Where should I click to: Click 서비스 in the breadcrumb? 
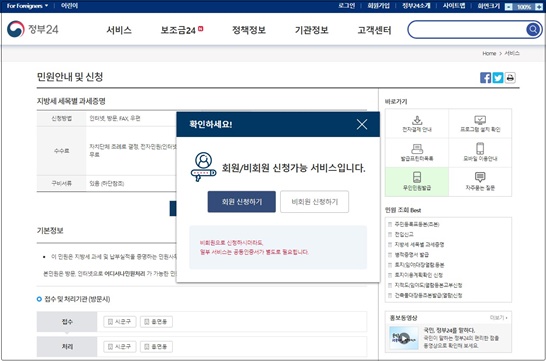click(x=512, y=53)
